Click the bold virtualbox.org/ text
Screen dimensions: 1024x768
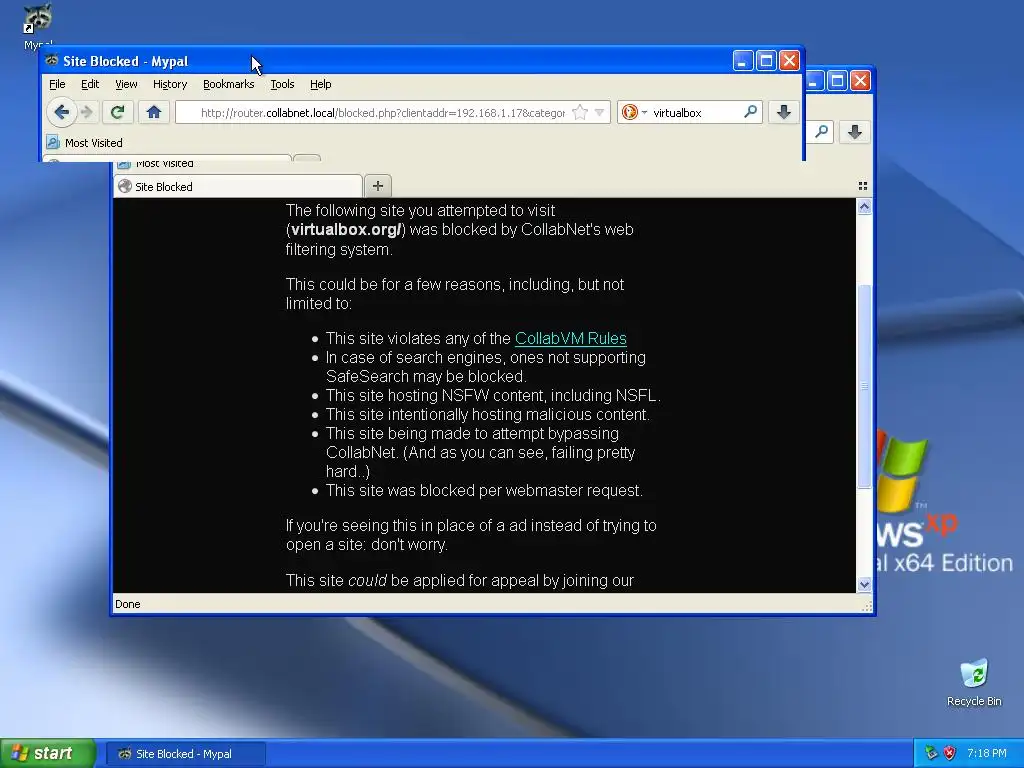345,229
